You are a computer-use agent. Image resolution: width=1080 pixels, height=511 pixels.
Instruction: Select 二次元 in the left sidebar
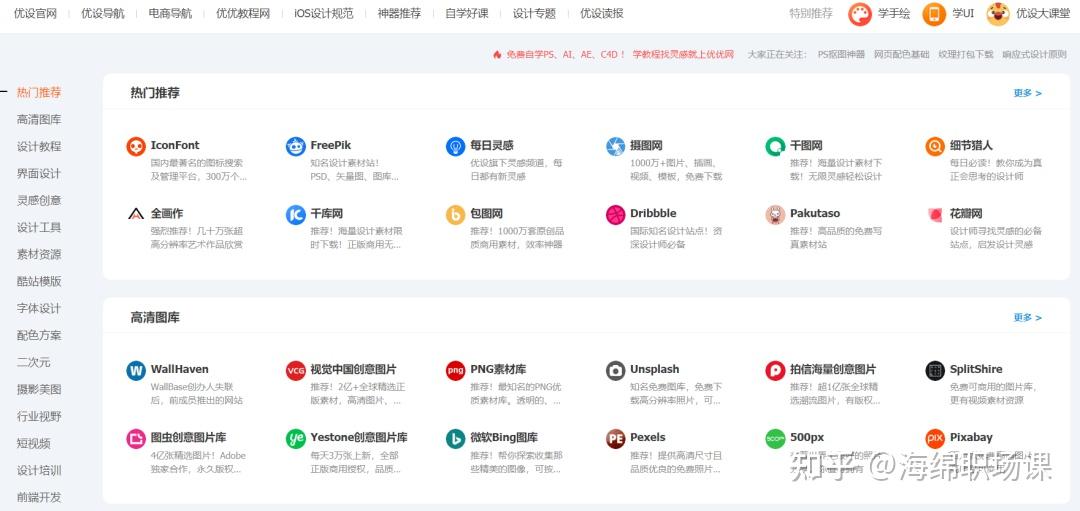(34, 362)
